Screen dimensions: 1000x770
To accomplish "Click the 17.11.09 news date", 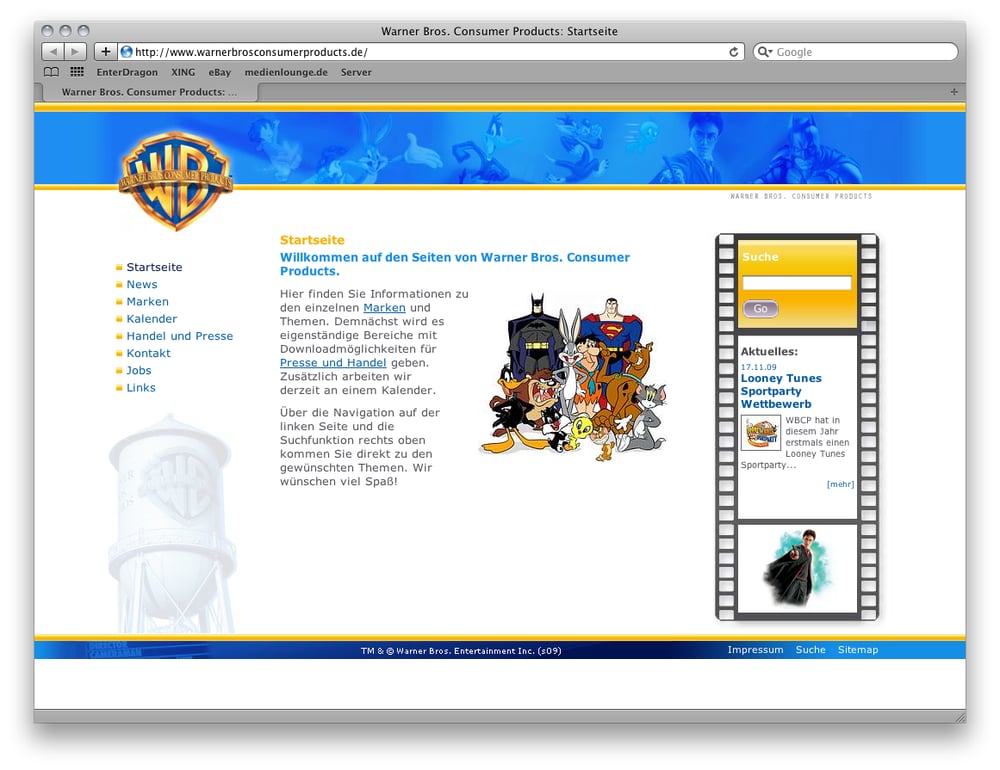I will (758, 367).
